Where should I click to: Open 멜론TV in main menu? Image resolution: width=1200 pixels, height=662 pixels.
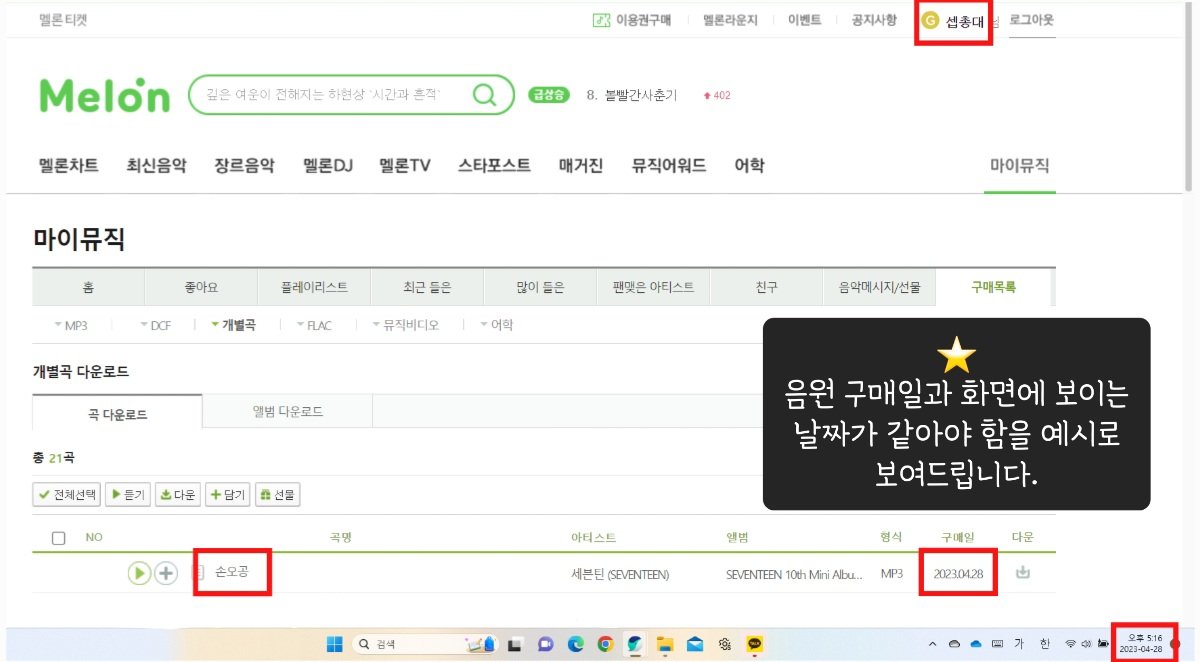[405, 166]
